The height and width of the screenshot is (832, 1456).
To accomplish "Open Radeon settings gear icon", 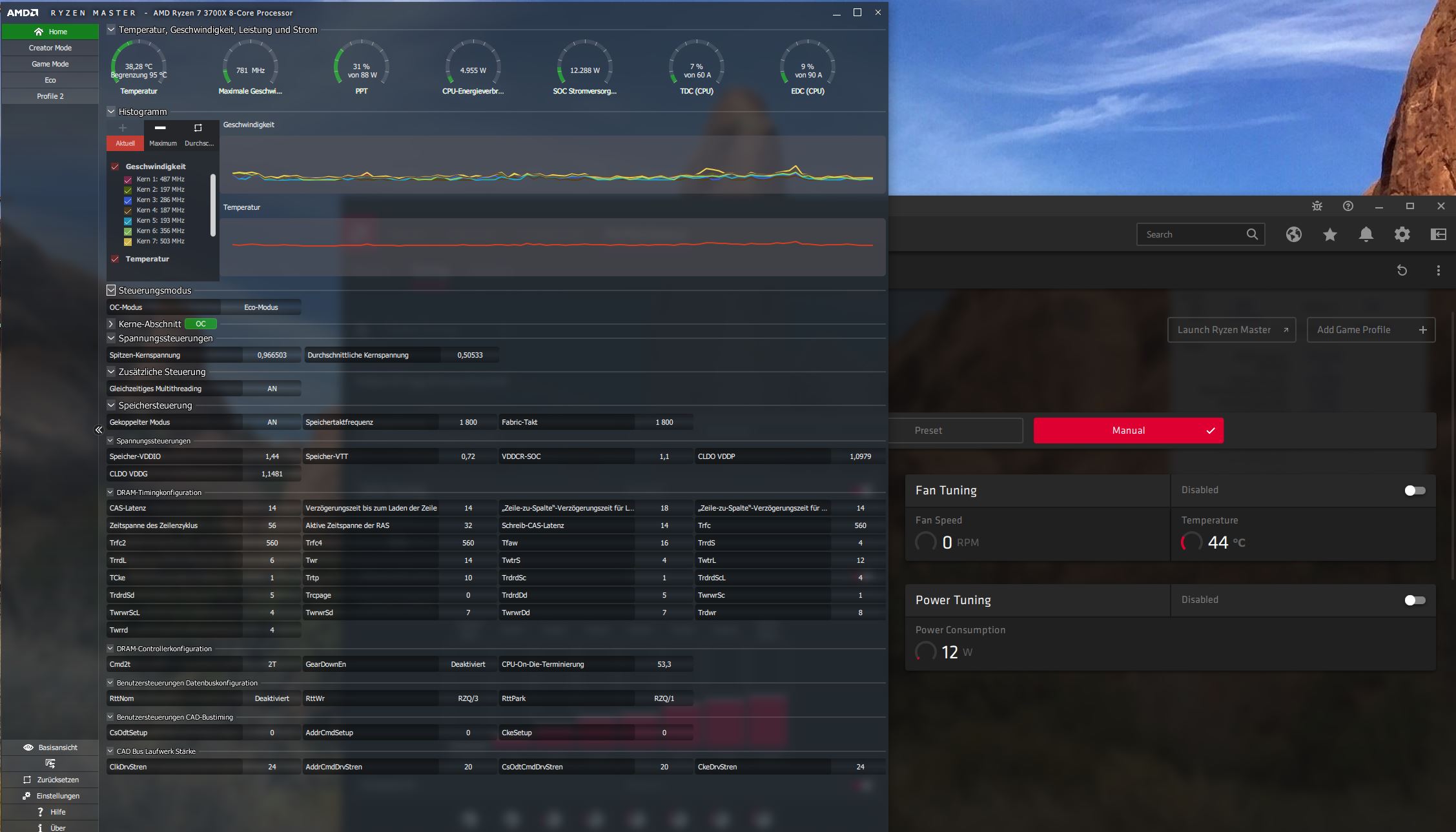I will click(1402, 234).
